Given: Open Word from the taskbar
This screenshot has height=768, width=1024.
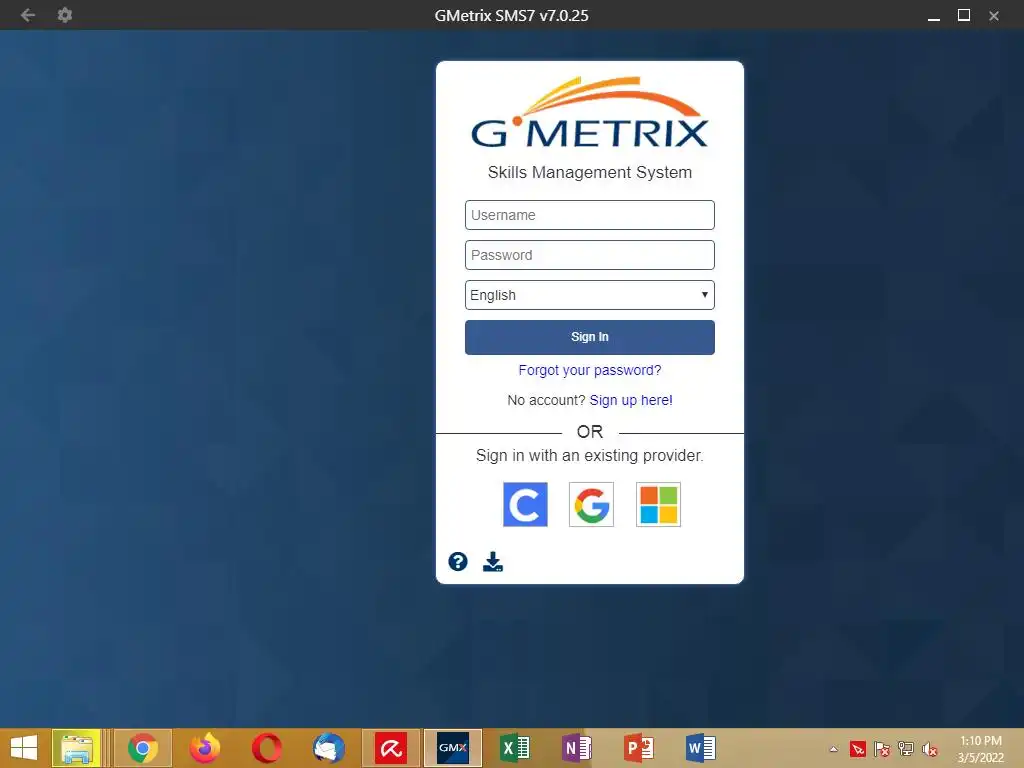Looking at the screenshot, I should 700,748.
